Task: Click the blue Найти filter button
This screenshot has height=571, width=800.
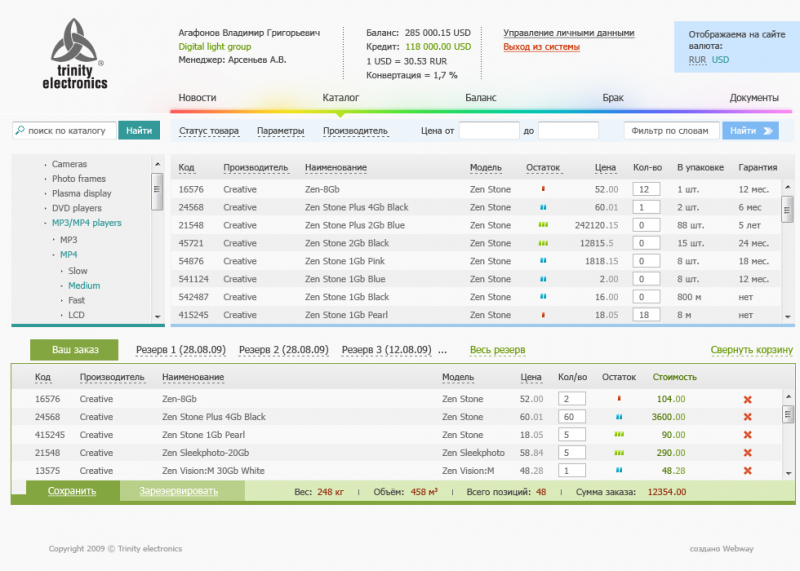Action: tap(751, 131)
